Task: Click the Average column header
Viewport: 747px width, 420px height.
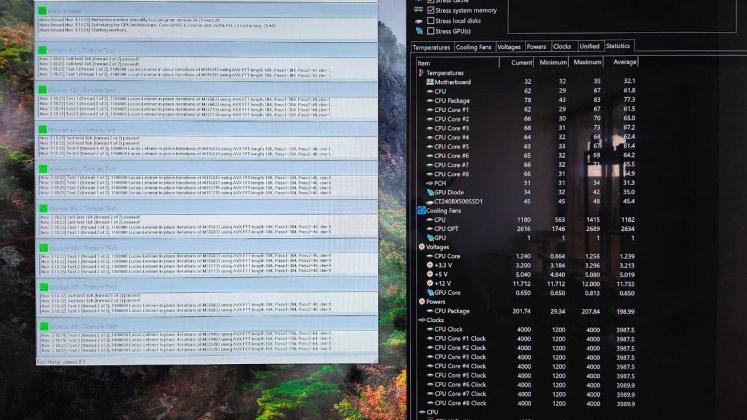Action: click(x=627, y=62)
